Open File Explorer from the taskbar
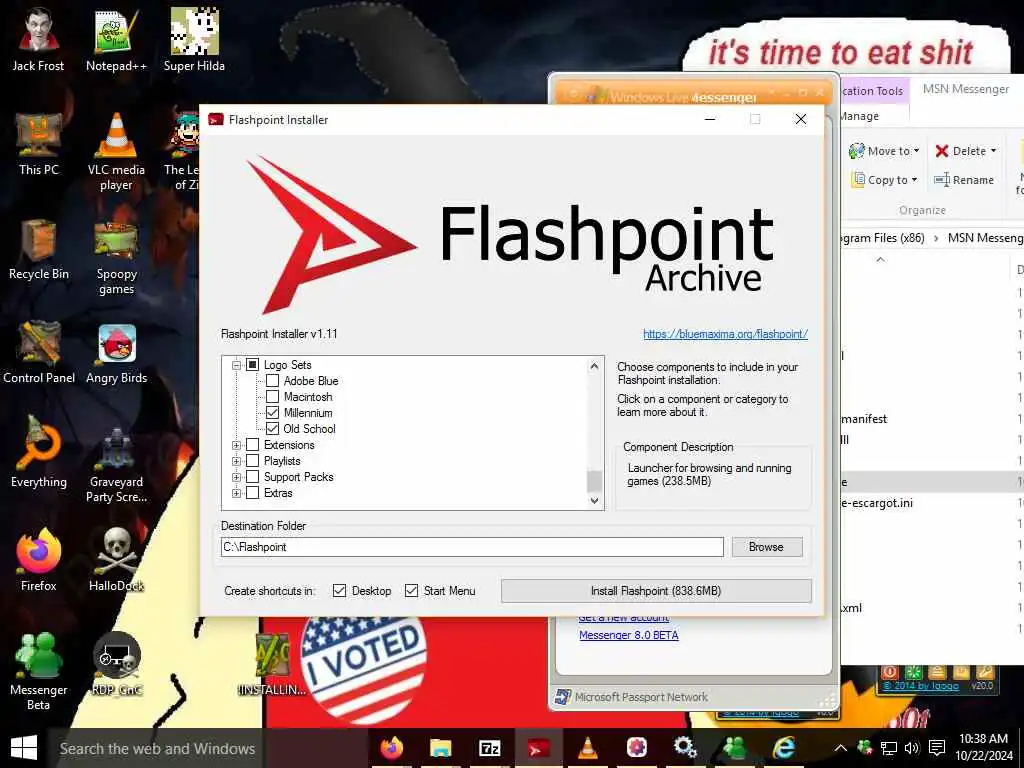The height and width of the screenshot is (768, 1024). point(441,748)
